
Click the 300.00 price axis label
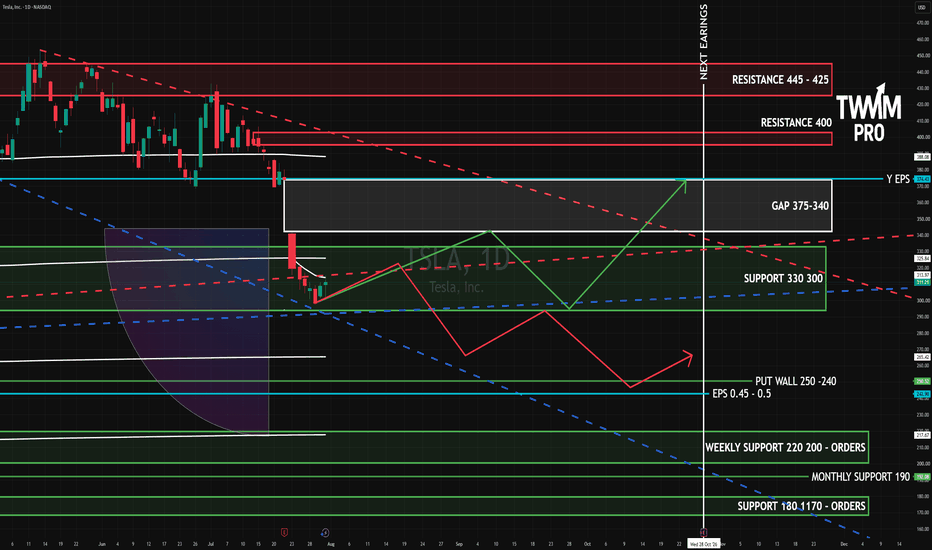click(x=923, y=300)
